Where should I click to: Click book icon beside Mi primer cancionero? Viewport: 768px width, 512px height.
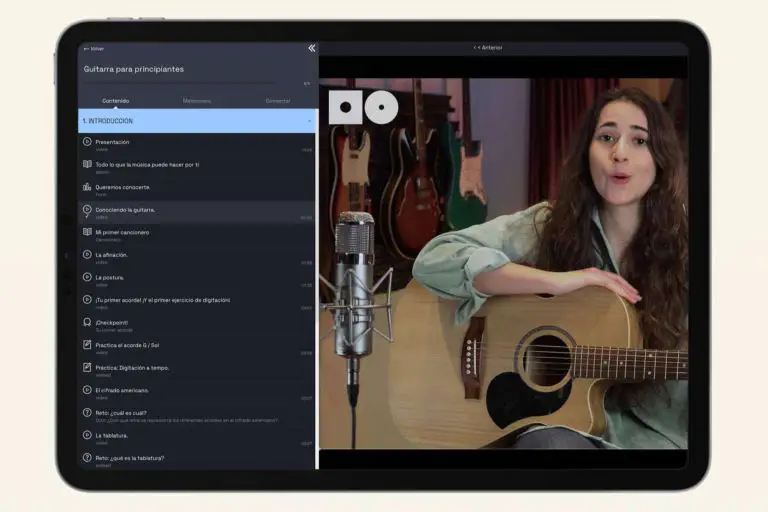click(x=87, y=233)
